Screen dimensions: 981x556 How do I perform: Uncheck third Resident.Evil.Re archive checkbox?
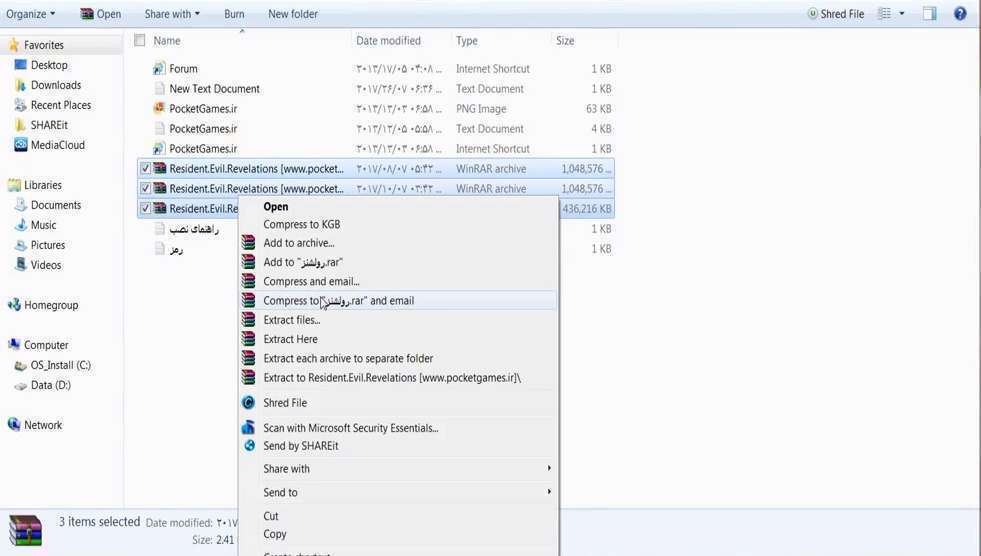145,208
